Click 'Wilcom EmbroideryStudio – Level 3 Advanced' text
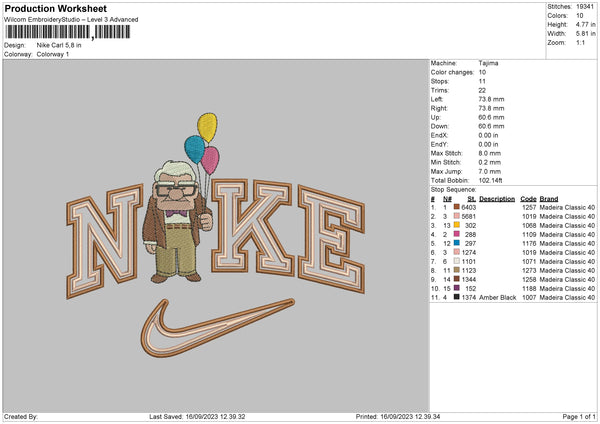The image size is (600, 424). pyautogui.click(x=71, y=20)
